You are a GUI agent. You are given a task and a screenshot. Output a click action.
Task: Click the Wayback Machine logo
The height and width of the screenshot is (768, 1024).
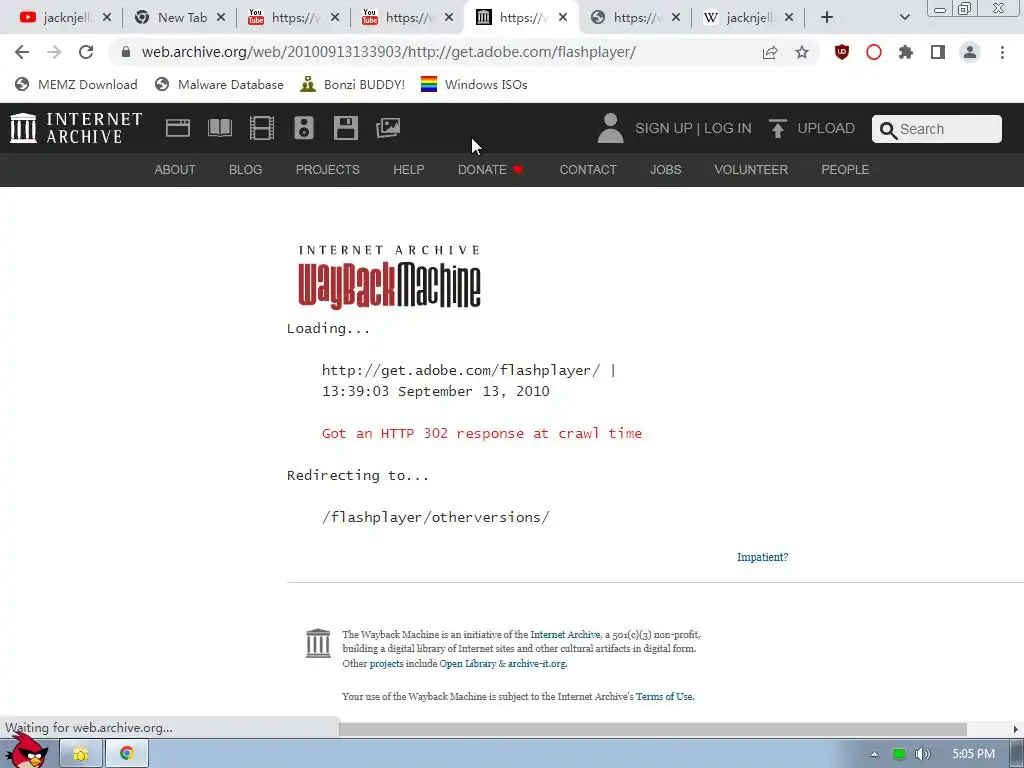pyautogui.click(x=390, y=277)
